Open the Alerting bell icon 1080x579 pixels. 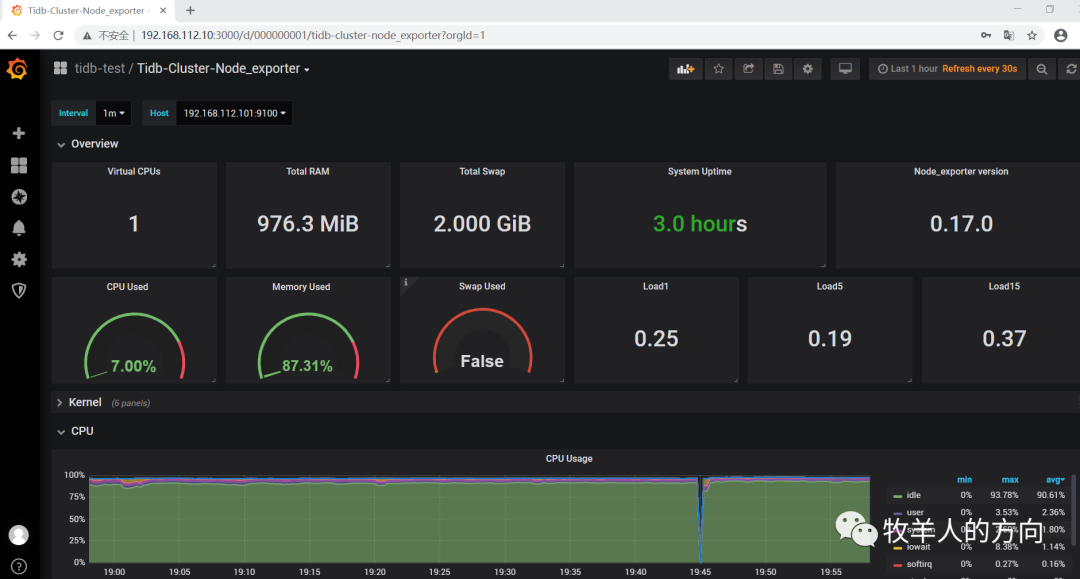tap(18, 228)
